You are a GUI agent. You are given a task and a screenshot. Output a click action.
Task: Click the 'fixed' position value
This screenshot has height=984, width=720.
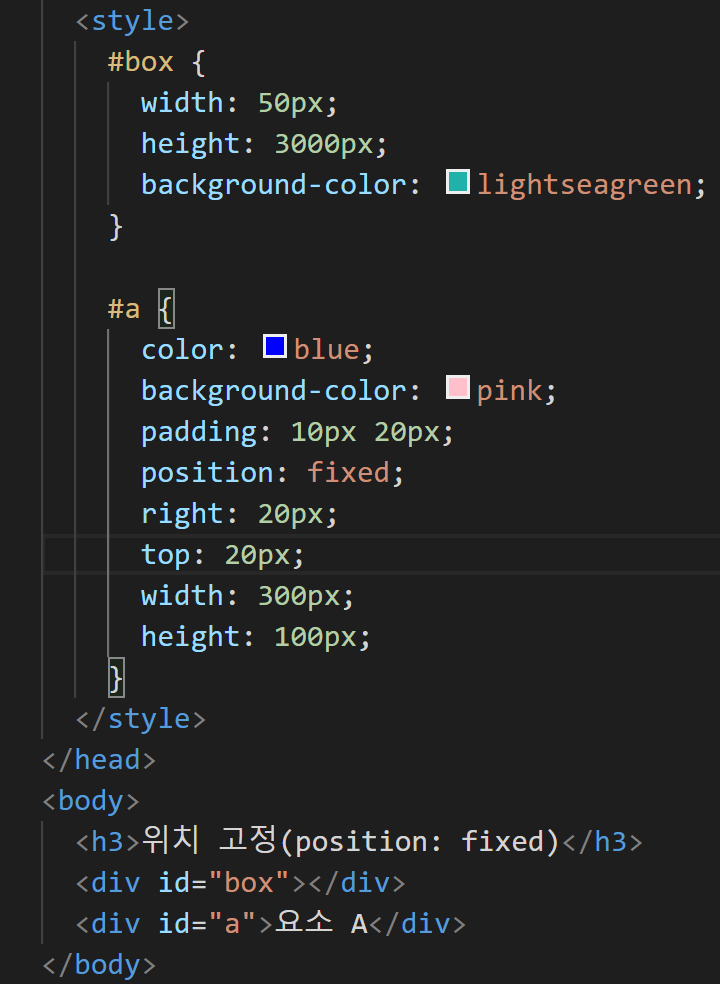pyautogui.click(x=348, y=473)
